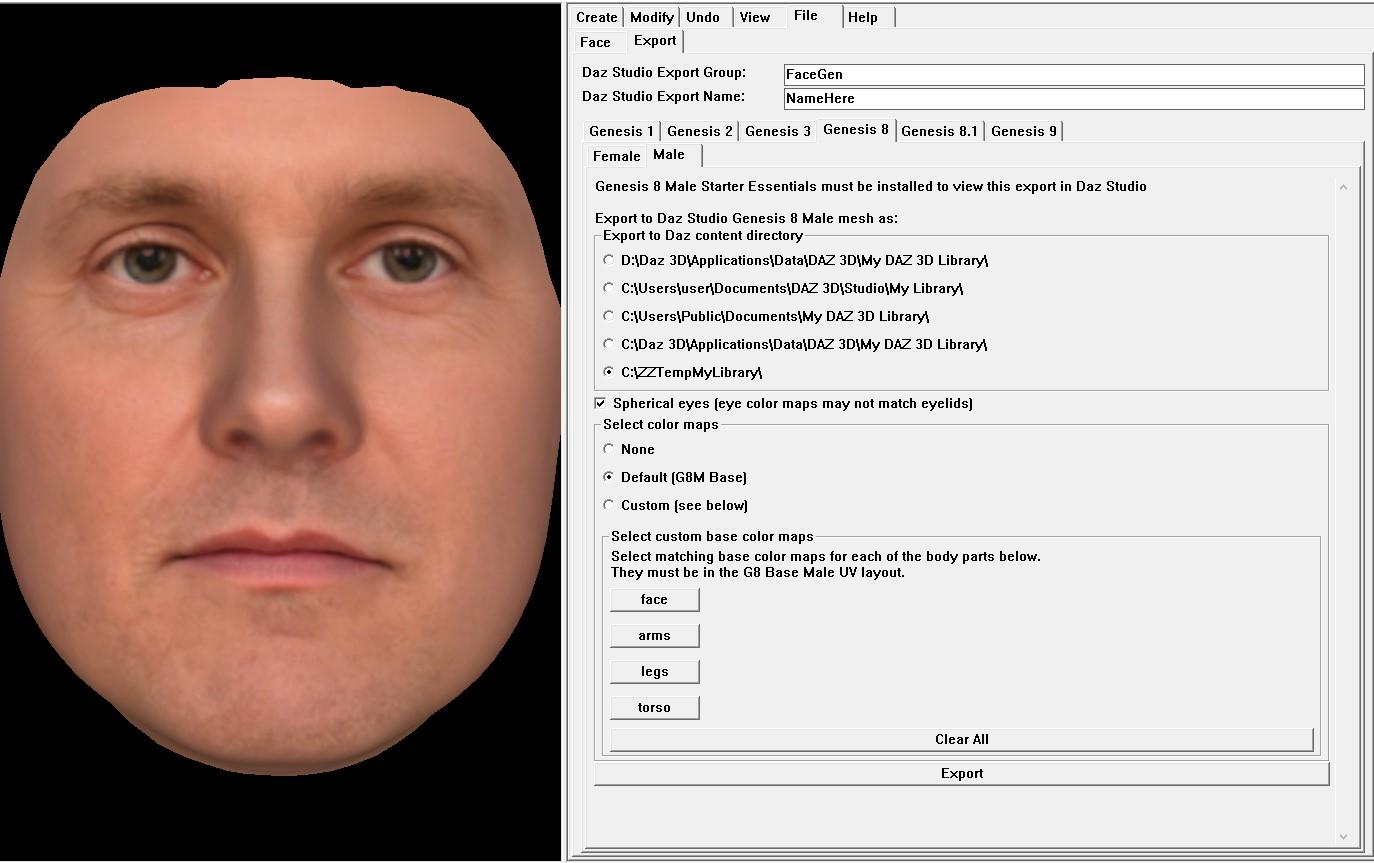Image resolution: width=1374 pixels, height=863 pixels.
Task: Switch to the Genesis 9 tab
Action: pyautogui.click(x=1024, y=131)
